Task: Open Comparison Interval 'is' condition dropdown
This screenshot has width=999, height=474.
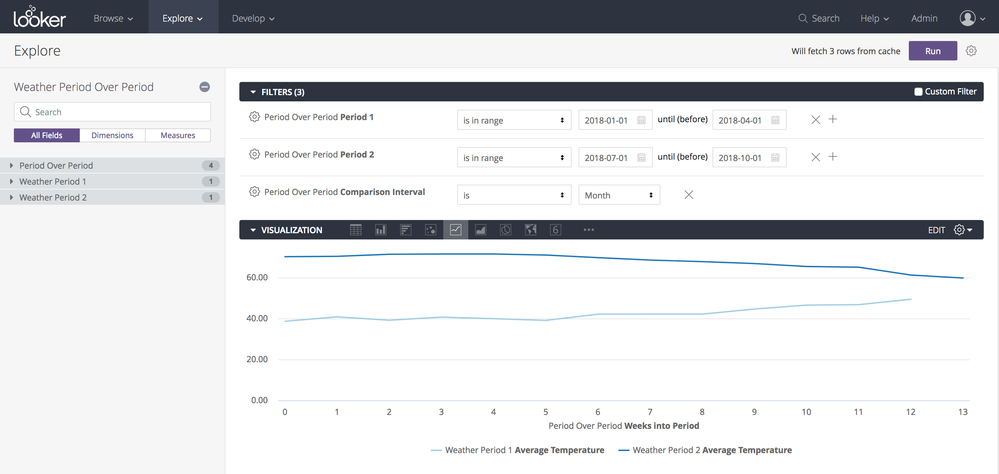Action: point(514,195)
